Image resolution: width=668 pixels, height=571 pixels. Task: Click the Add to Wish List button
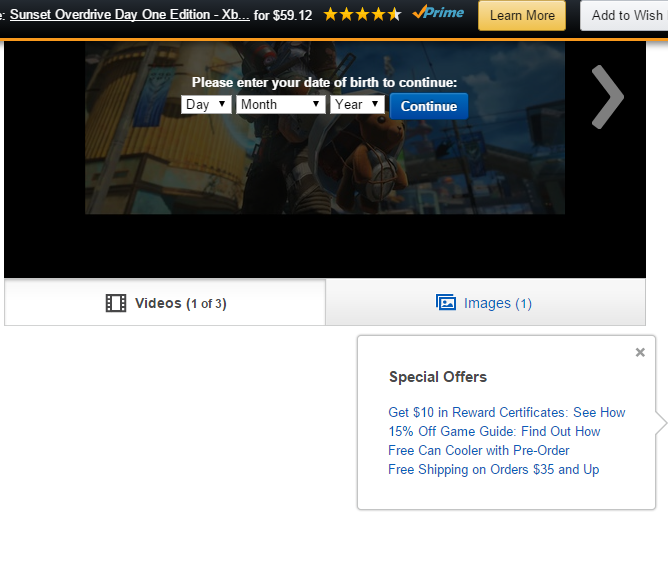[x=625, y=16]
